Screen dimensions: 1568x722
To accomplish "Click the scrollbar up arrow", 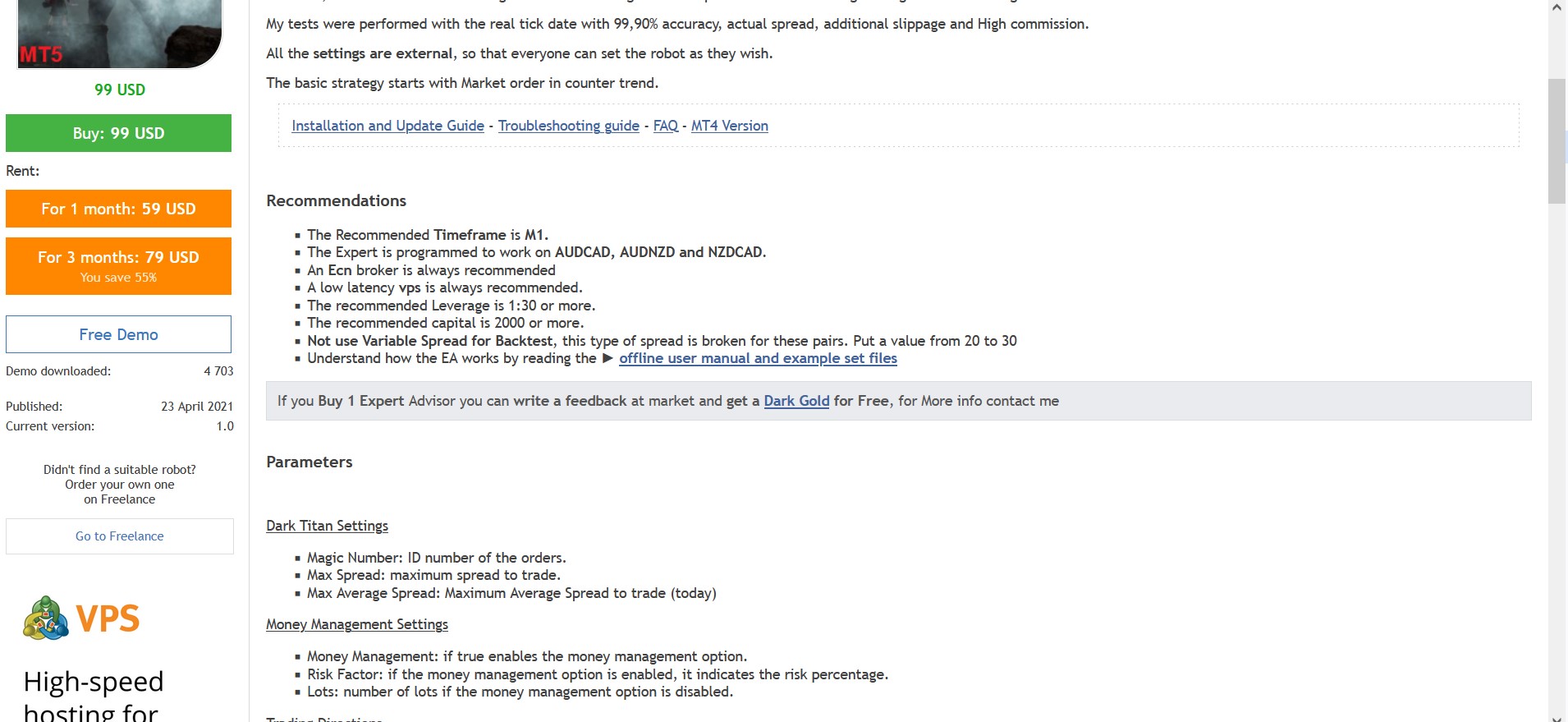I will click(x=1557, y=7).
